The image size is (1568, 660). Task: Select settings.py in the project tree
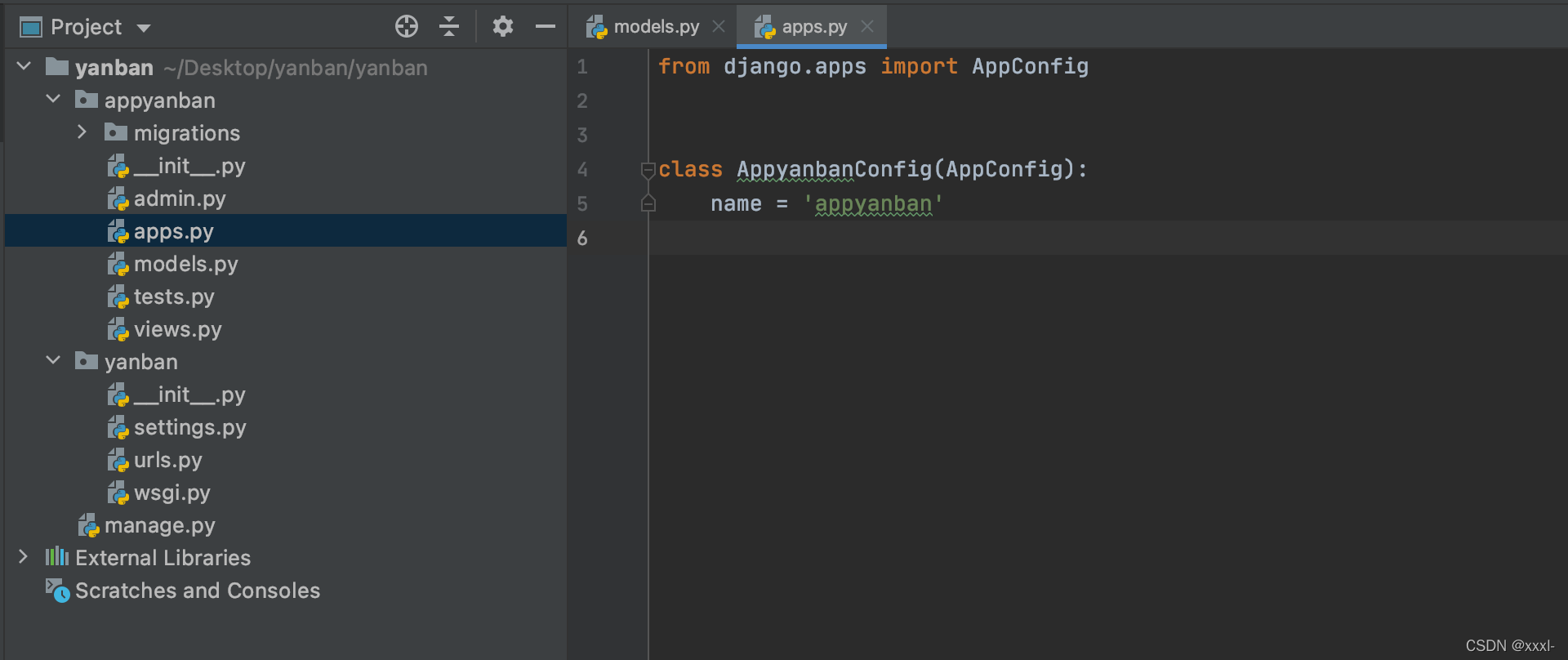click(x=286, y=427)
